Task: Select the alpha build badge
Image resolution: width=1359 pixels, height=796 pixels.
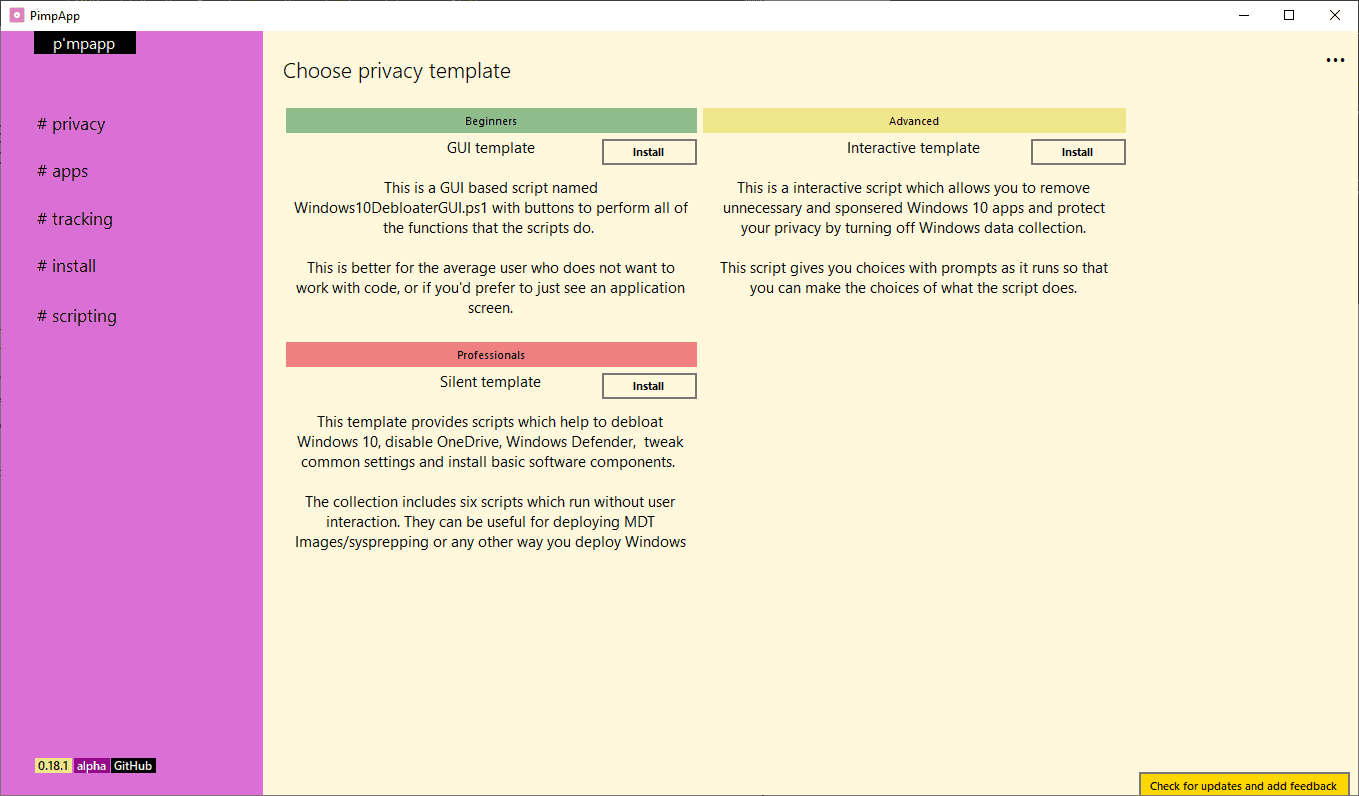Action: tap(92, 765)
